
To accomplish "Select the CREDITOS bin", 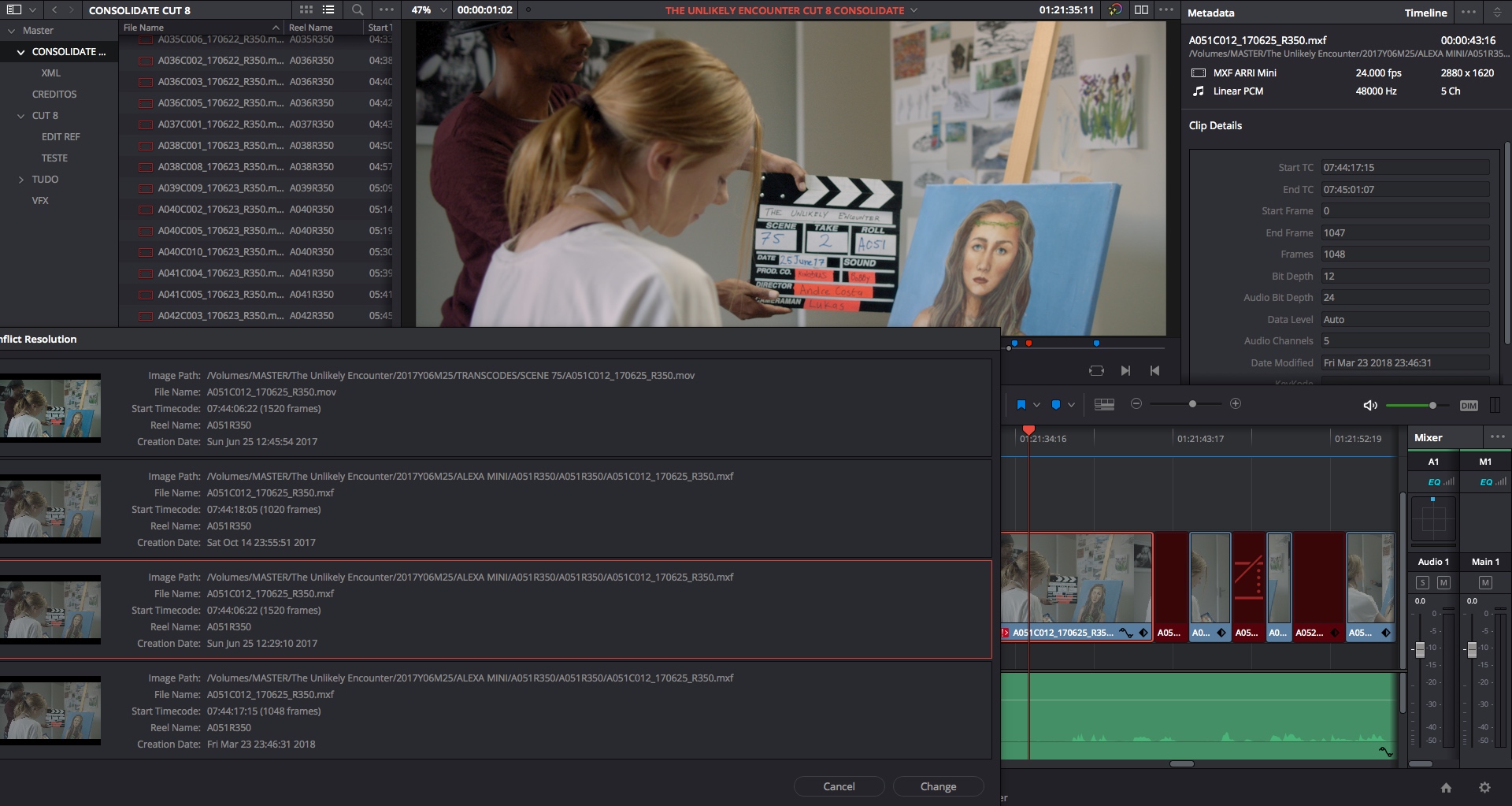I will (x=54, y=95).
